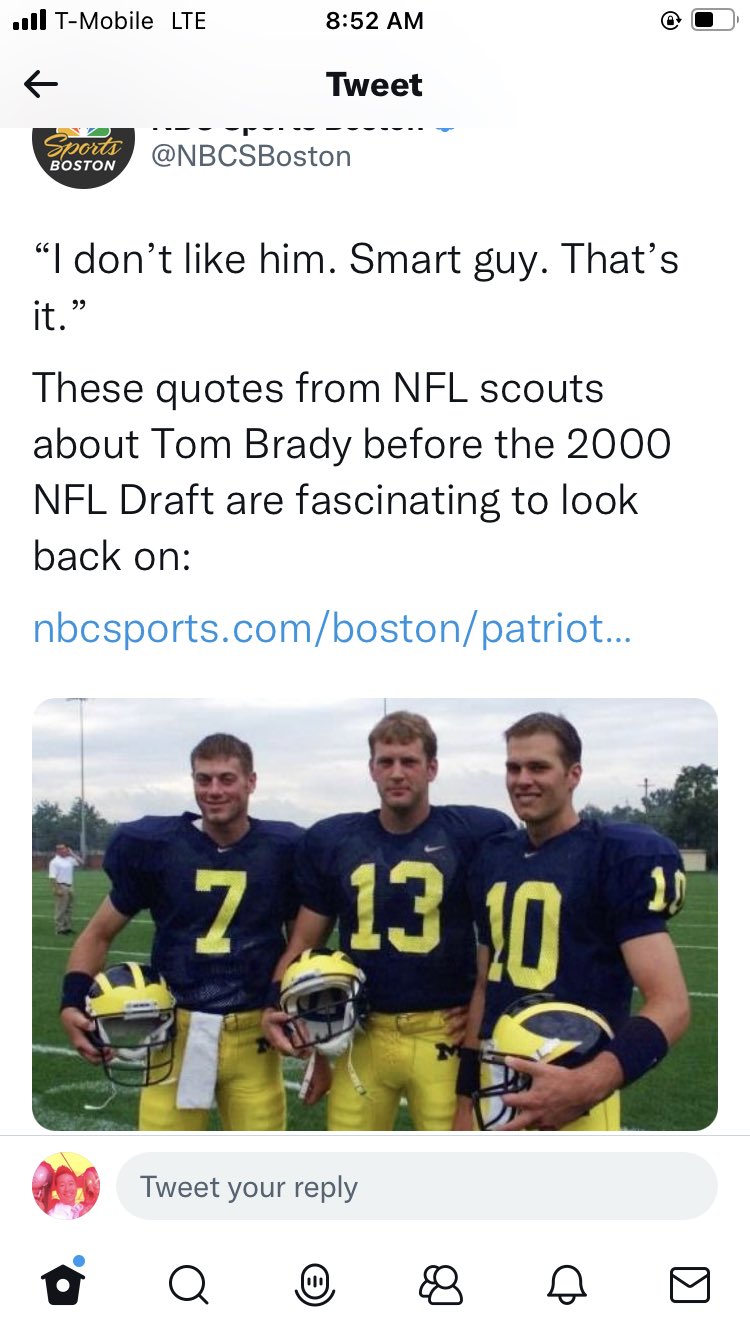Tap your own profile avatar near the reply box
This screenshot has height=1334, width=750.
pos(62,1187)
